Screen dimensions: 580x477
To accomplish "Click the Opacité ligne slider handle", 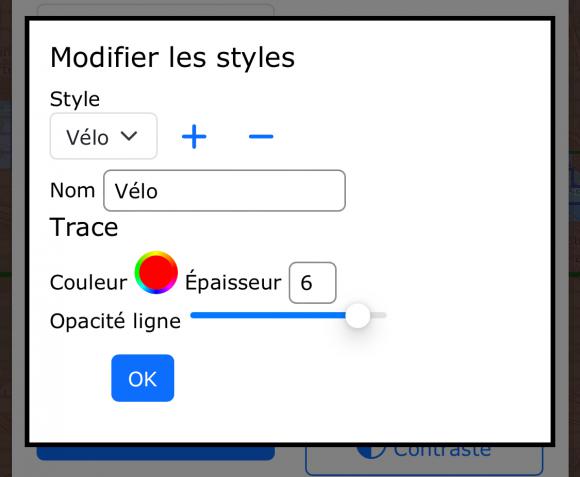I will pos(358,315).
